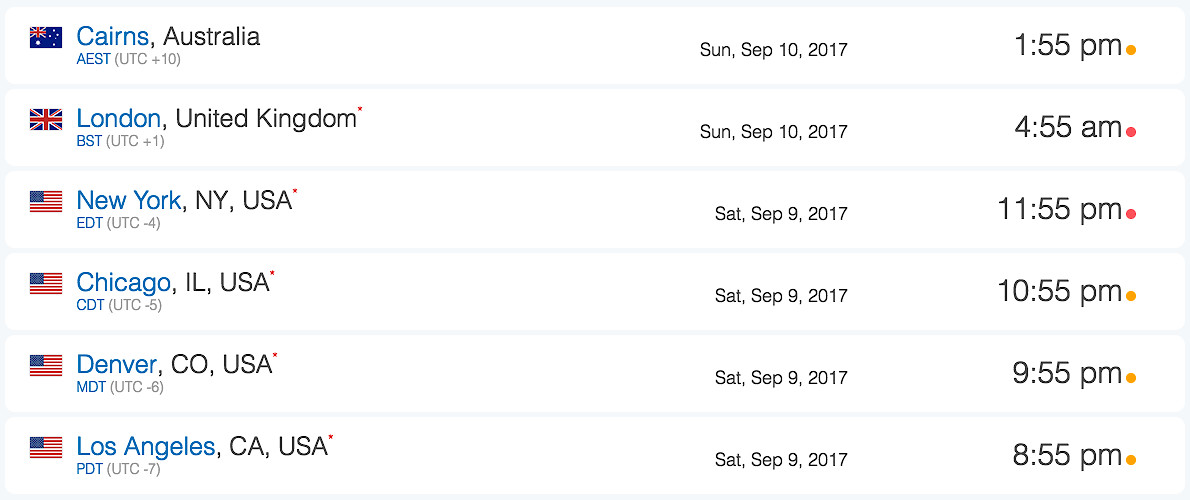This screenshot has width=1190, height=500.
Task: Click the Australian flag icon beside Cairns
Action: 46,38
